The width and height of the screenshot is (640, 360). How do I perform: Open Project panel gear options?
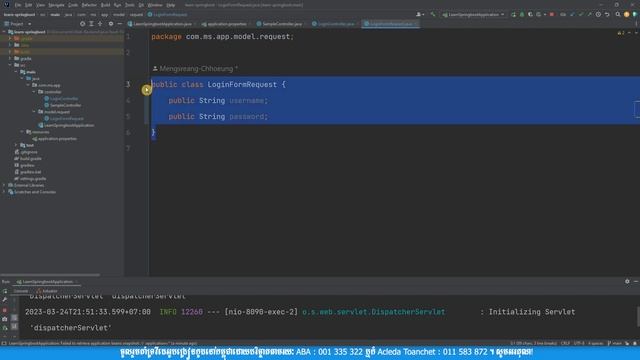pos(111,24)
